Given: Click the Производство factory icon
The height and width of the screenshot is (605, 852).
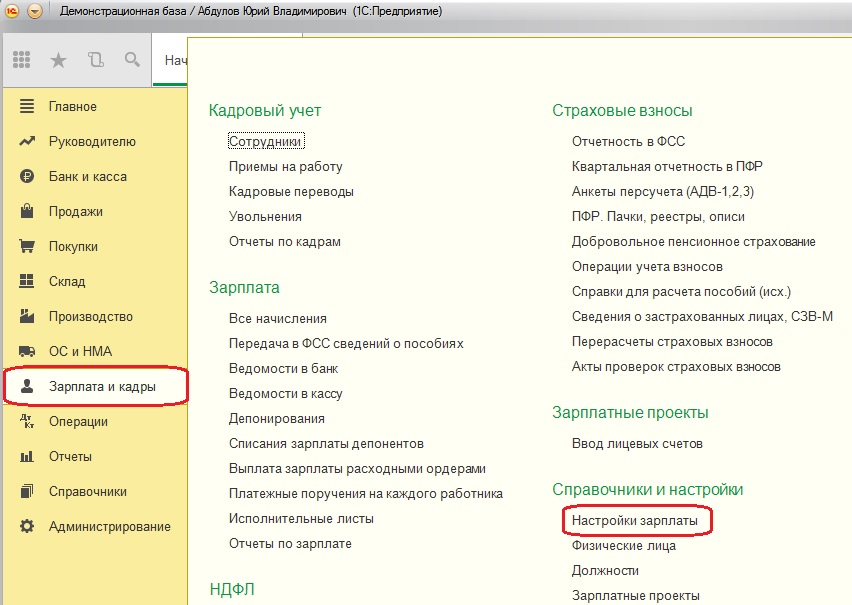Looking at the screenshot, I should pos(27,316).
